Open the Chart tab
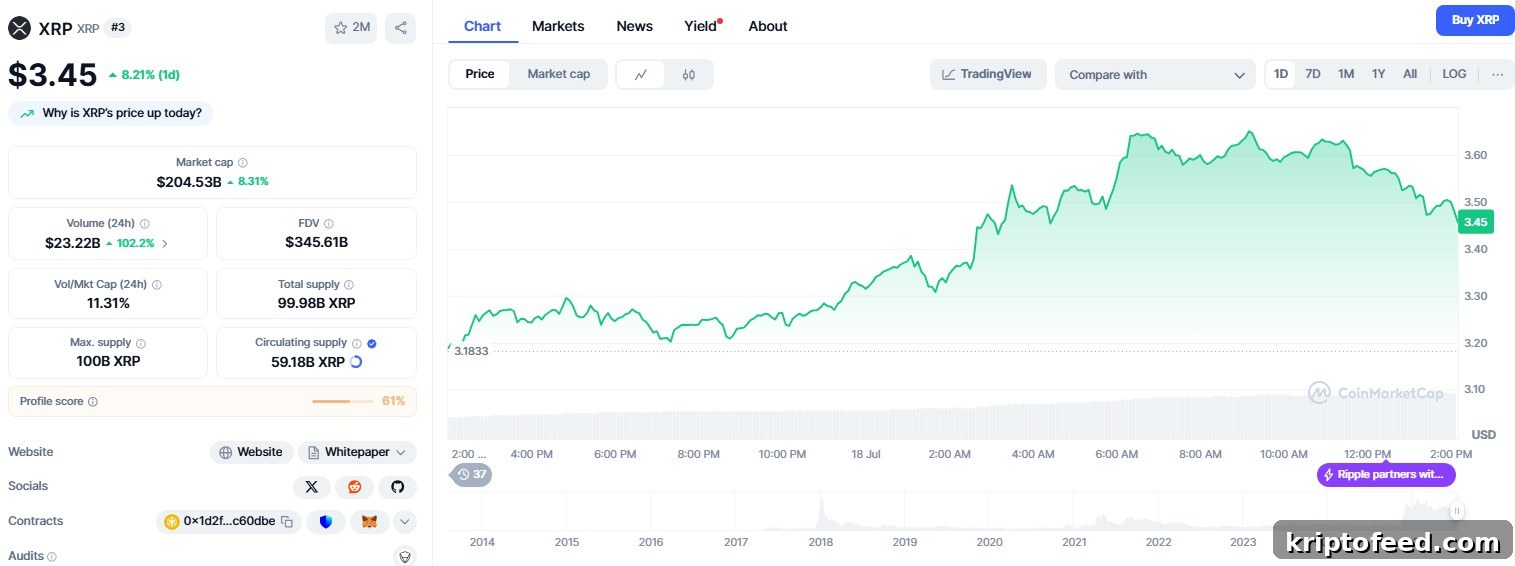 [x=483, y=26]
